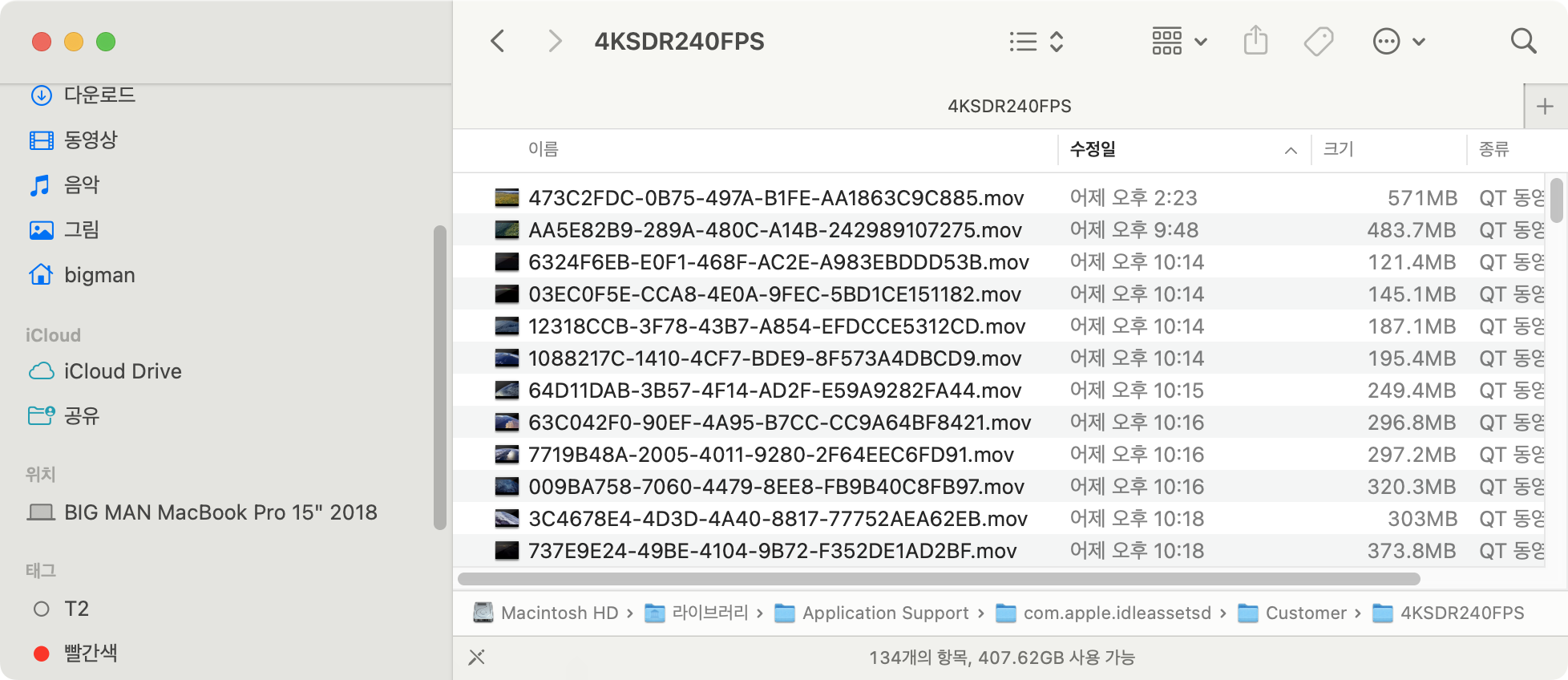Open 다운로드 in the sidebar
1568x680 pixels.
pos(99,95)
